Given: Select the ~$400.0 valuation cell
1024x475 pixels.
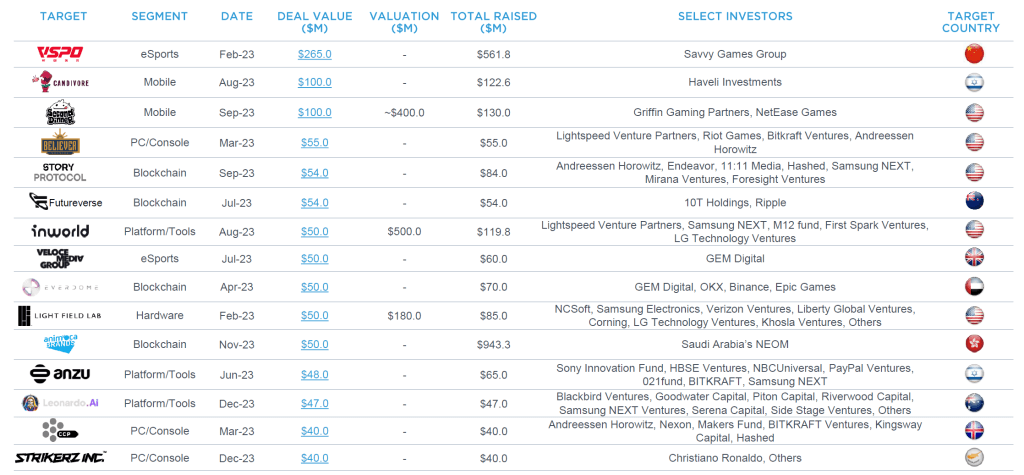Looking at the screenshot, I should click(x=404, y=112).
